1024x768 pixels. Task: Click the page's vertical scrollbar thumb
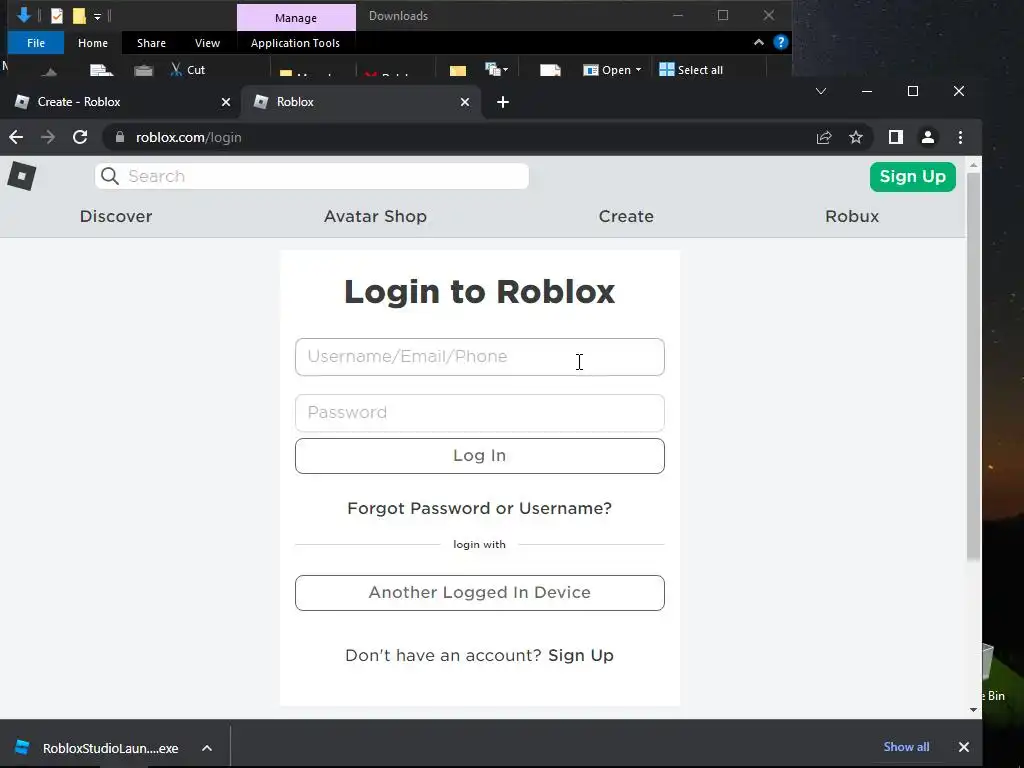[x=973, y=366]
